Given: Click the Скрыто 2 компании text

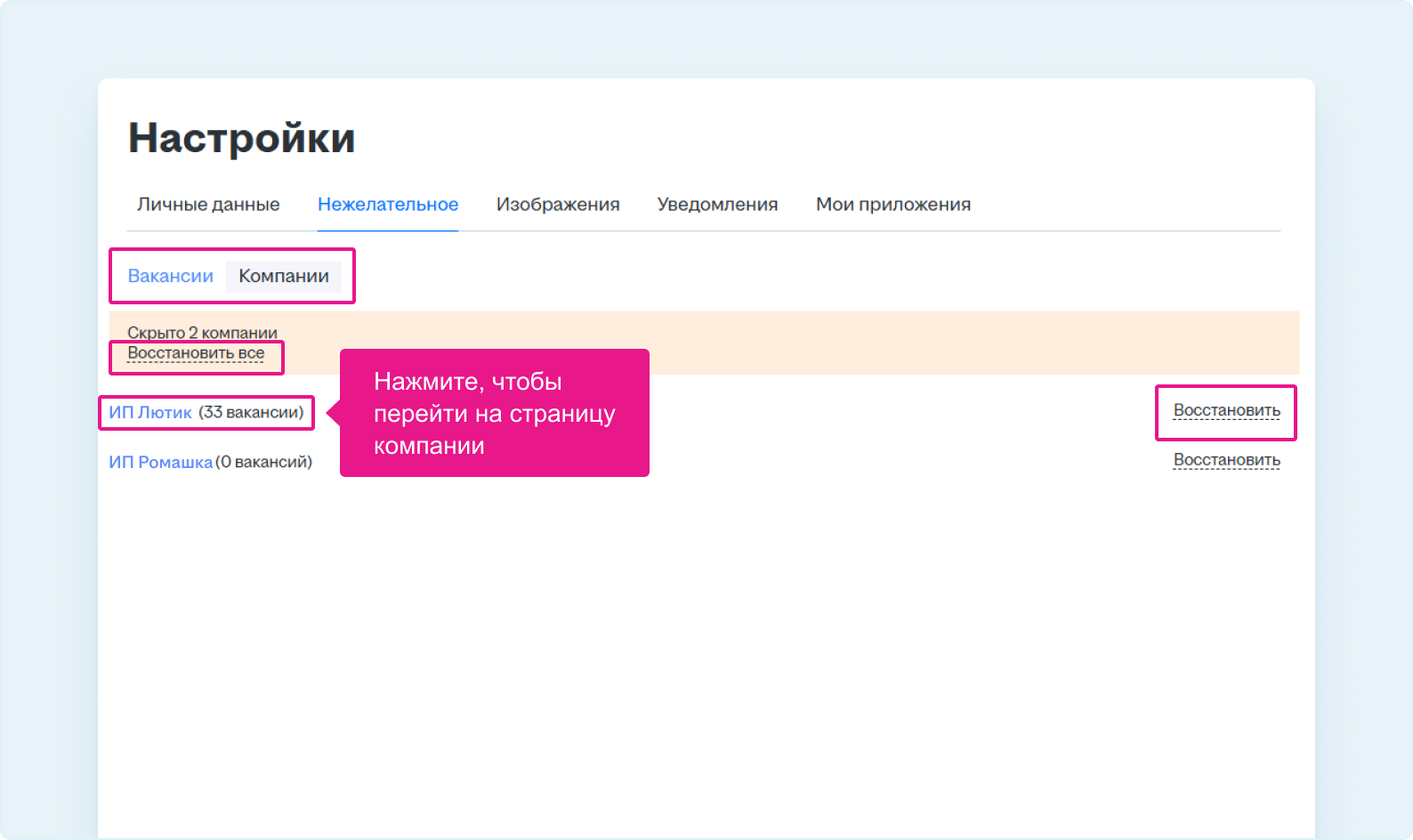Looking at the screenshot, I should [x=202, y=333].
